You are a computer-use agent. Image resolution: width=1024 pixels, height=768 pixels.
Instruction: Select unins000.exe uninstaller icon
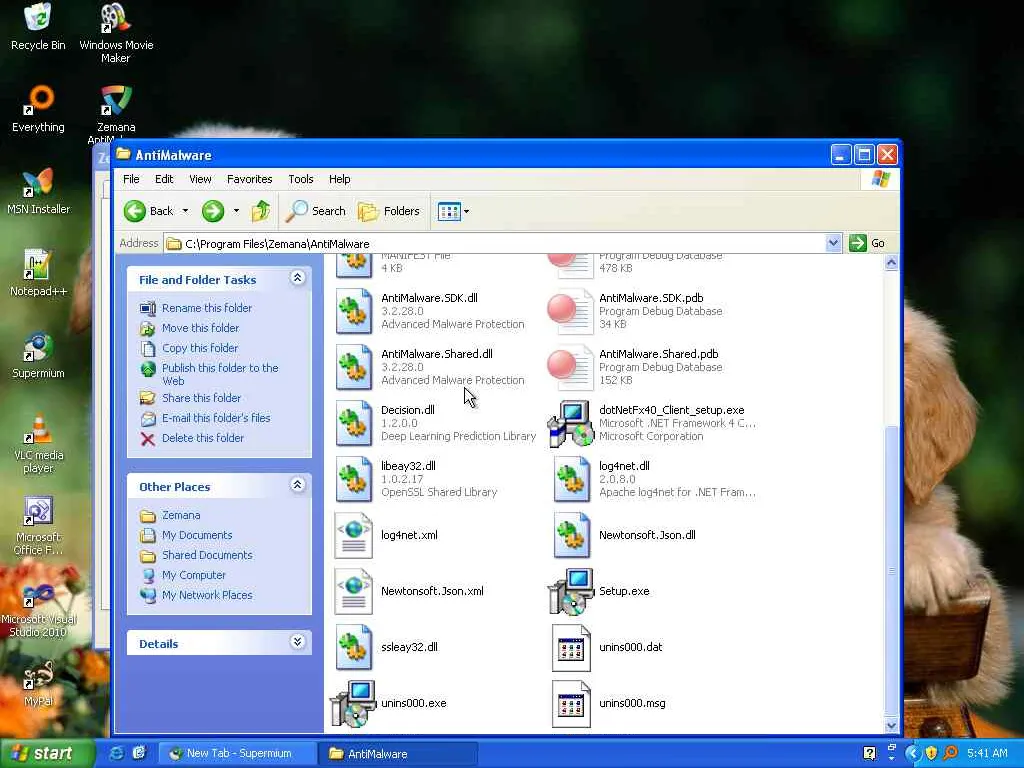353,703
